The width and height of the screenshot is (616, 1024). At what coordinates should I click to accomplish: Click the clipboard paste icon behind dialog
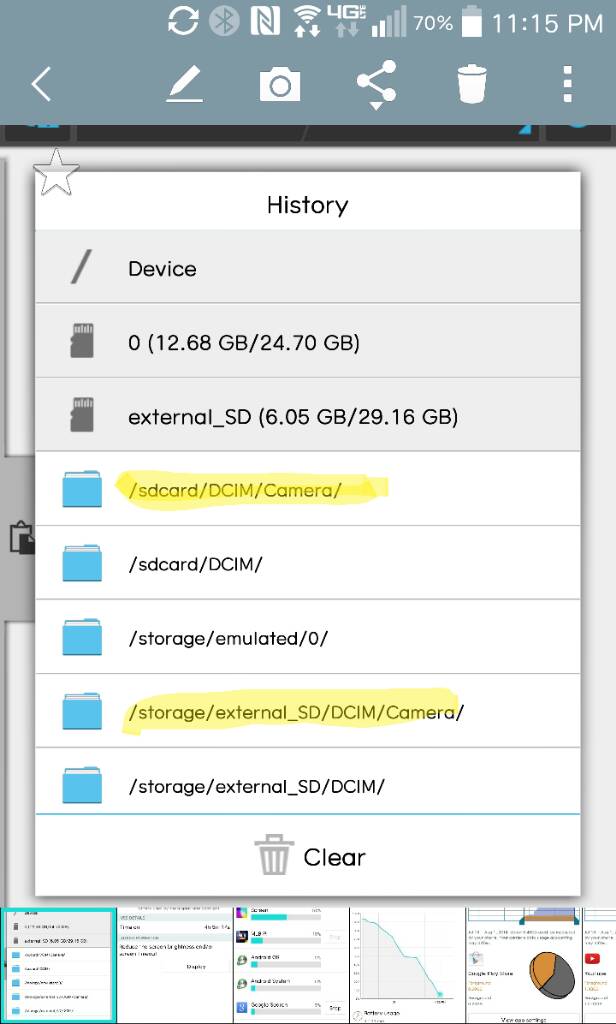pyautogui.click(x=21, y=537)
